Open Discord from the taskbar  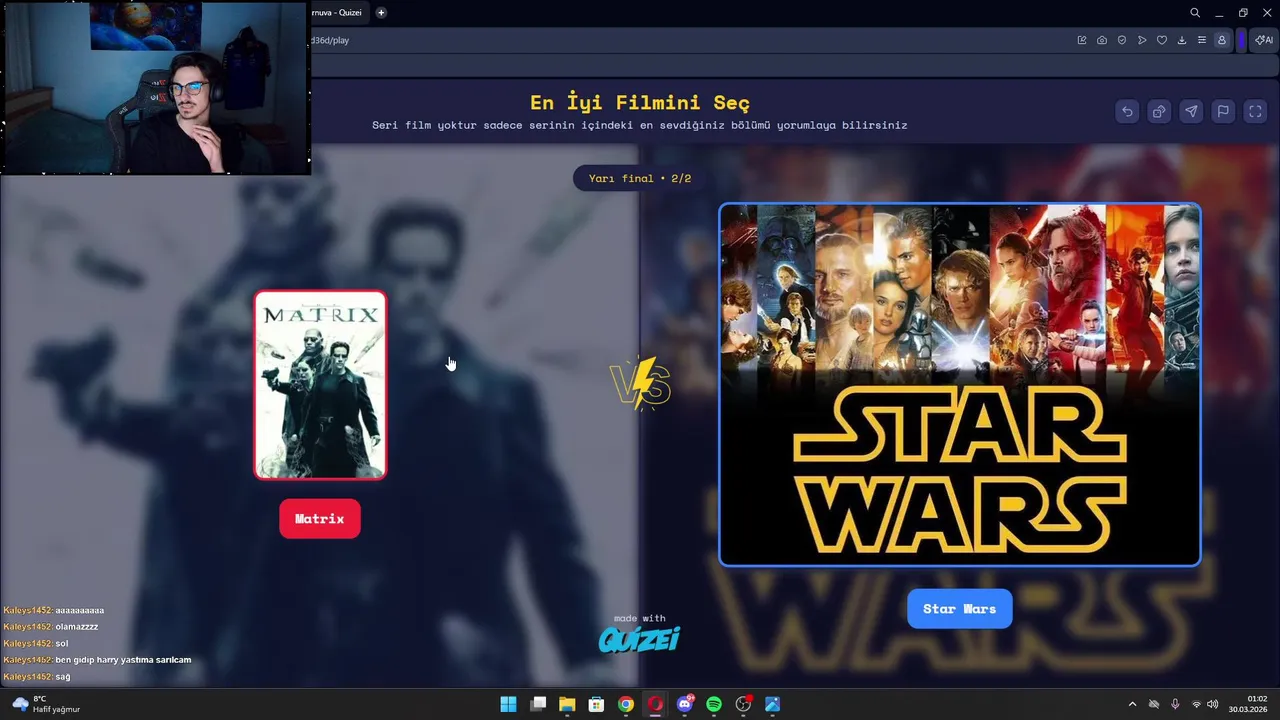[685, 704]
